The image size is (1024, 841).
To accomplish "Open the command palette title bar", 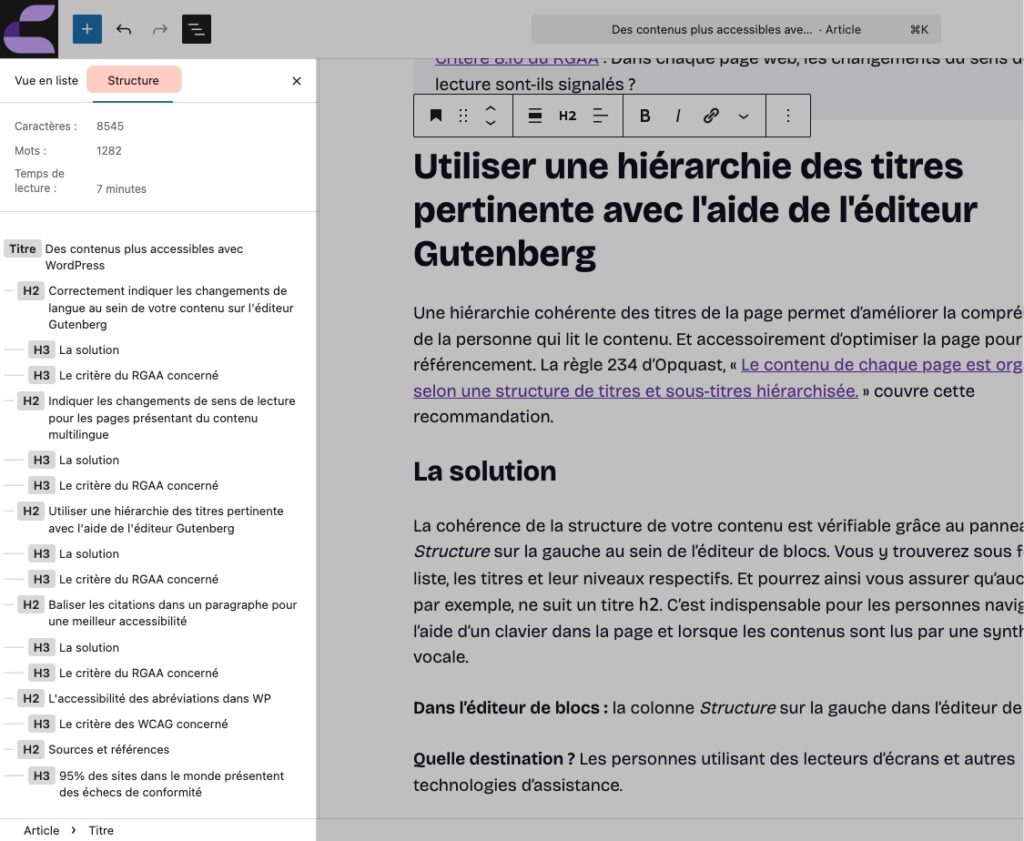I will [735, 29].
